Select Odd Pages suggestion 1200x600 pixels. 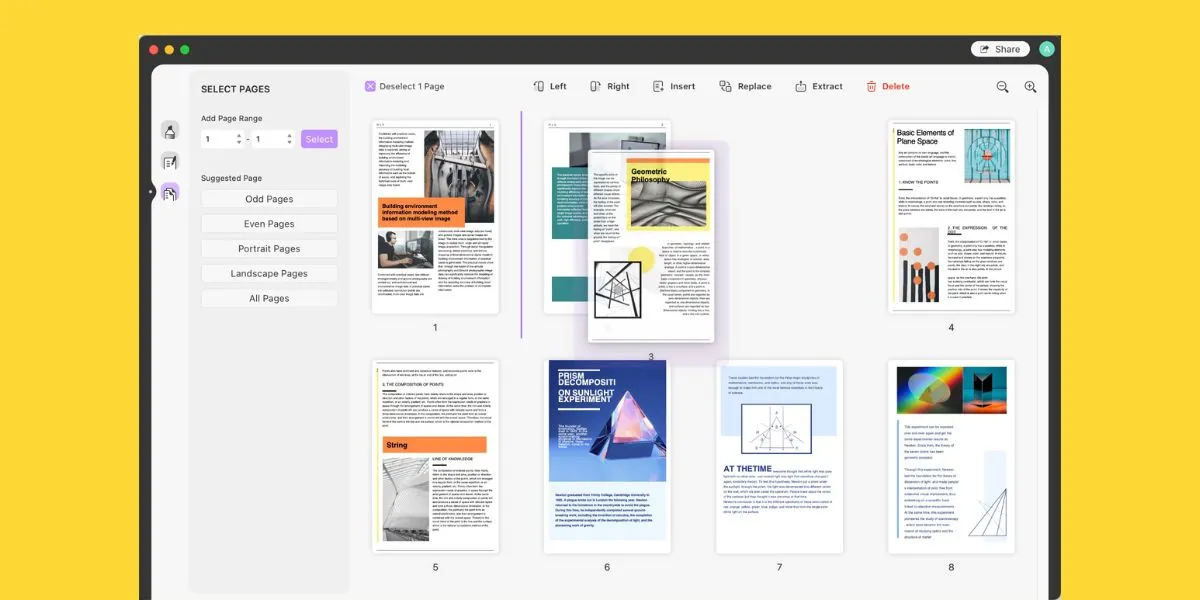(269, 199)
